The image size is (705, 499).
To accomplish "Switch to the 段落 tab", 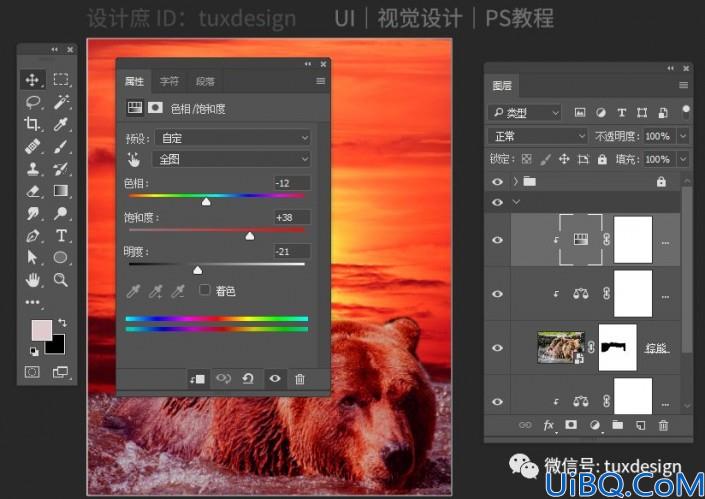I will (205, 81).
